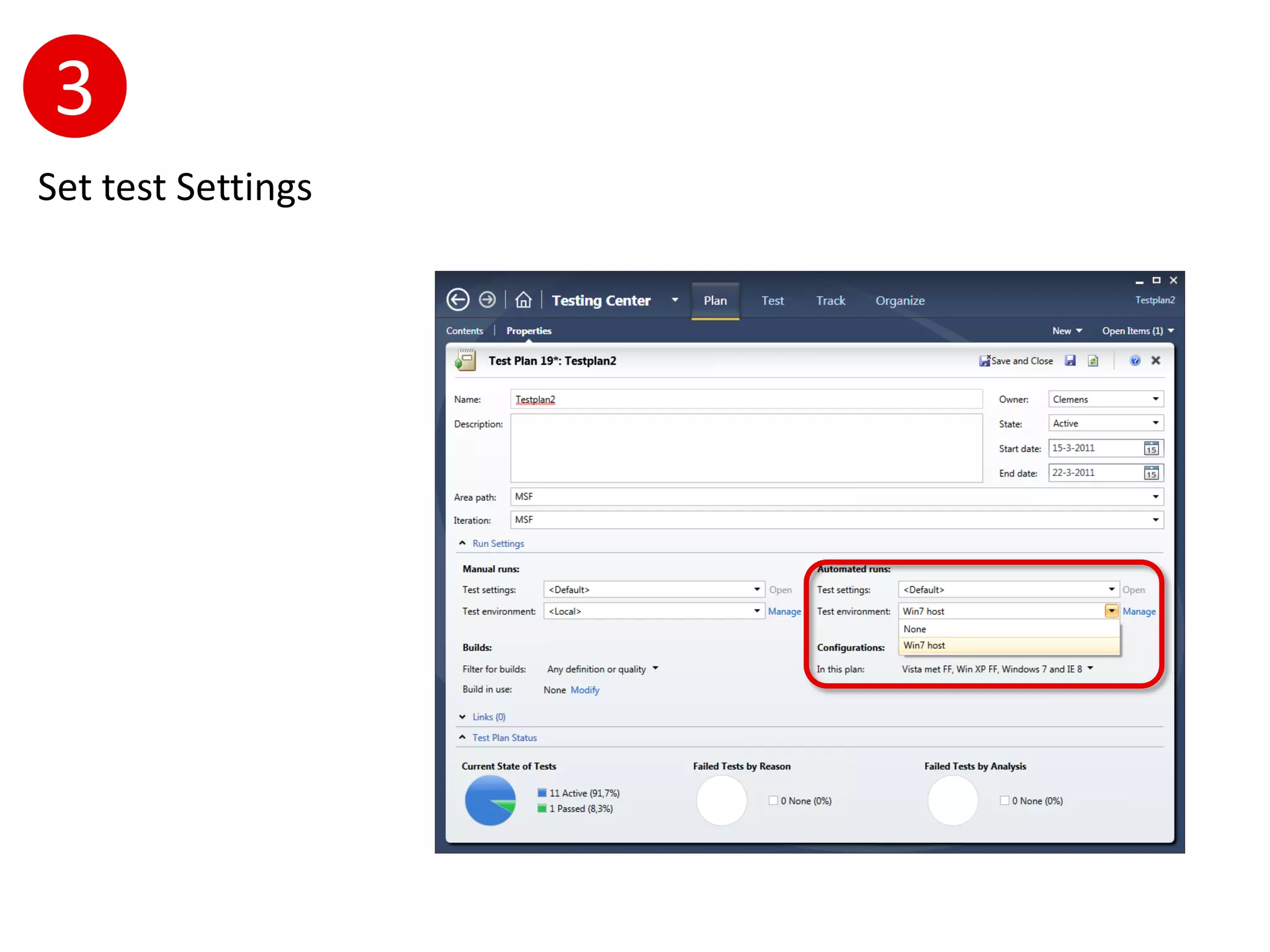Collapse the Run Settings section
Image resolution: width=1270 pixels, height=952 pixels.
click(462, 544)
